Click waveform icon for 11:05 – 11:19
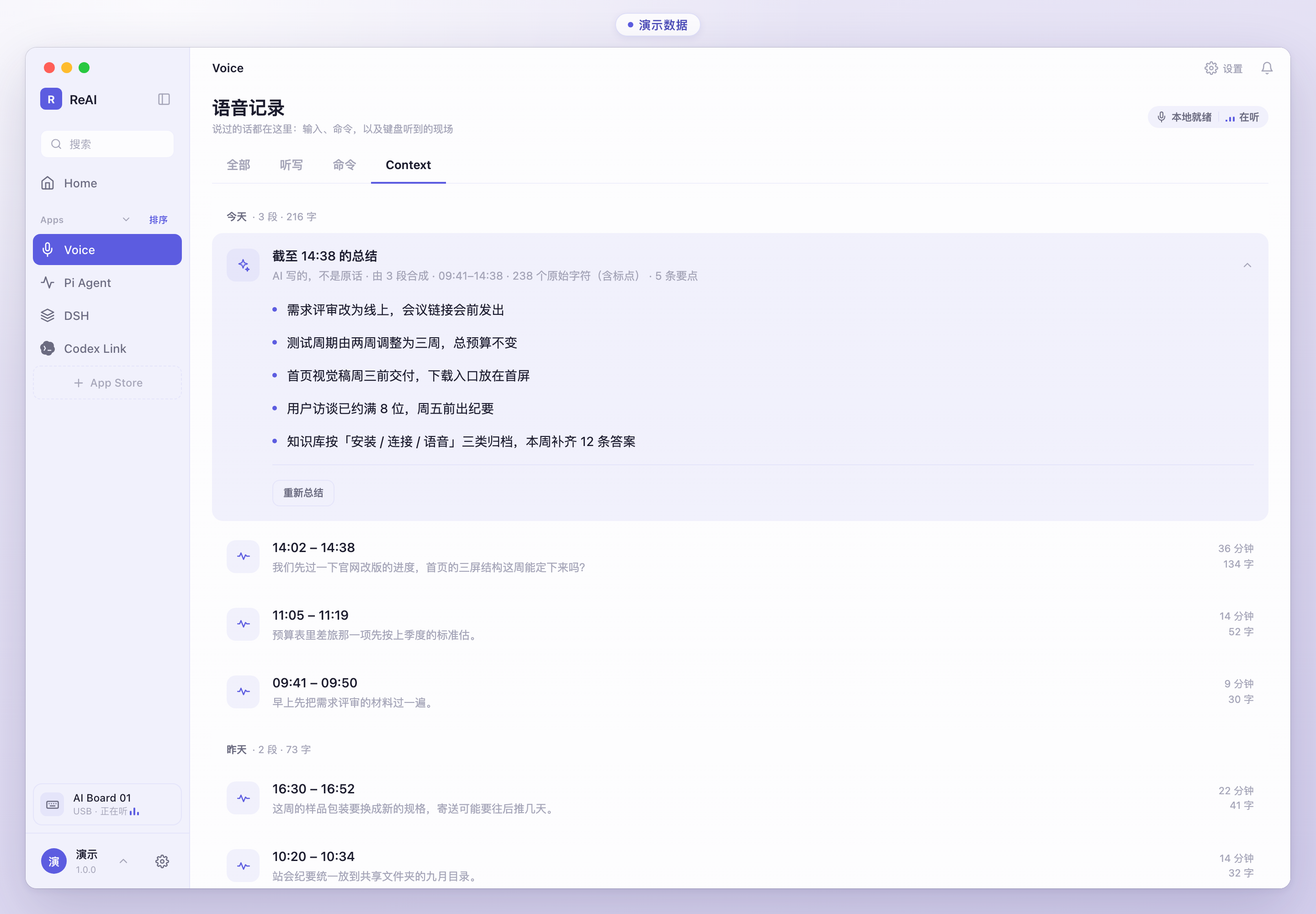 (244, 624)
